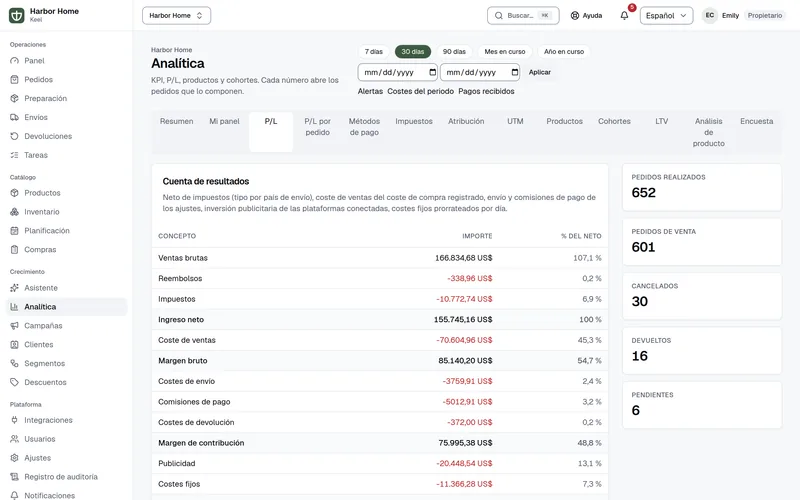This screenshot has width=800, height=500.
Task: Click Reembolsos amount -338,96 US$
Action: click(x=469, y=279)
